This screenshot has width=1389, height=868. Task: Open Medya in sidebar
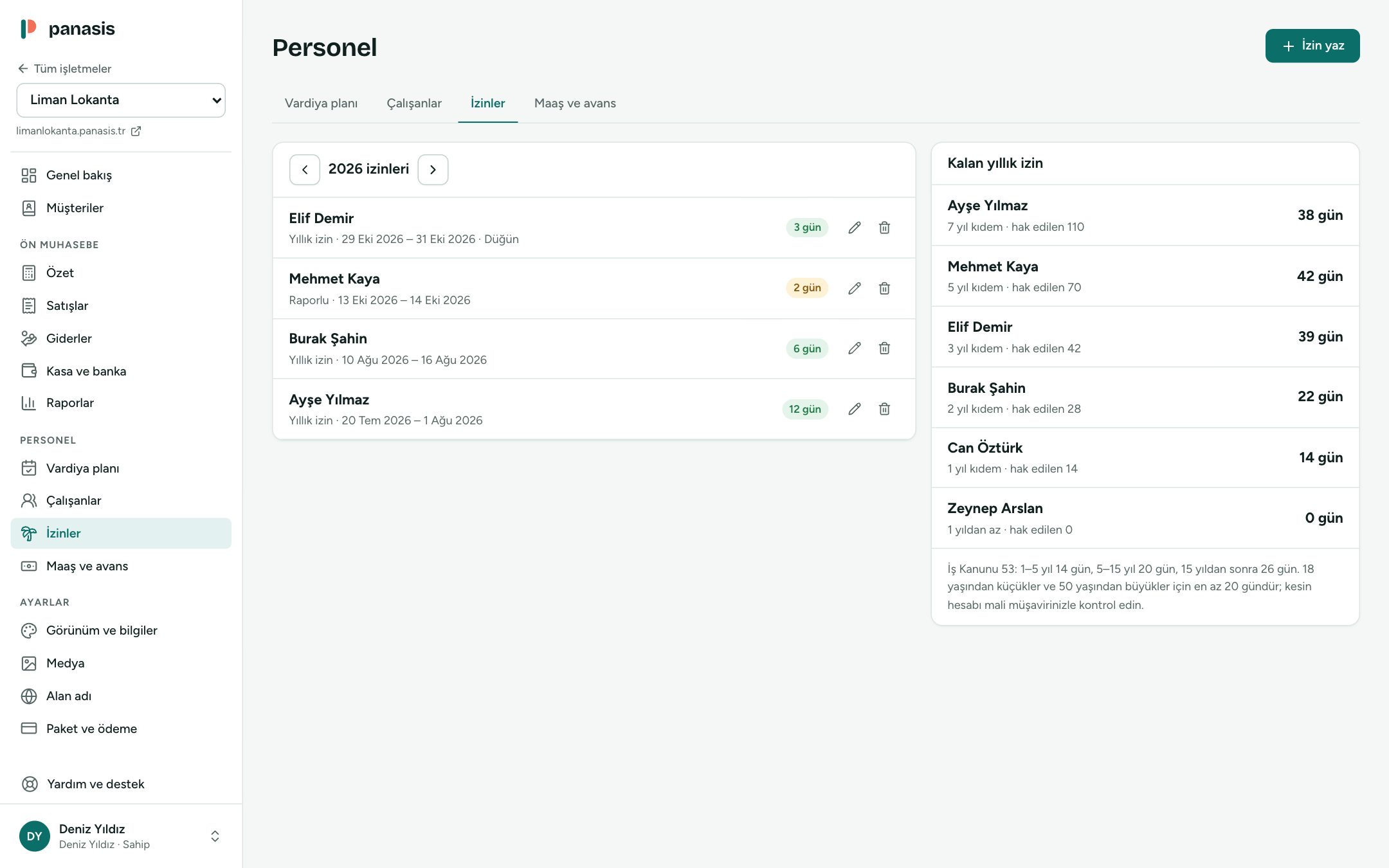coord(121,664)
